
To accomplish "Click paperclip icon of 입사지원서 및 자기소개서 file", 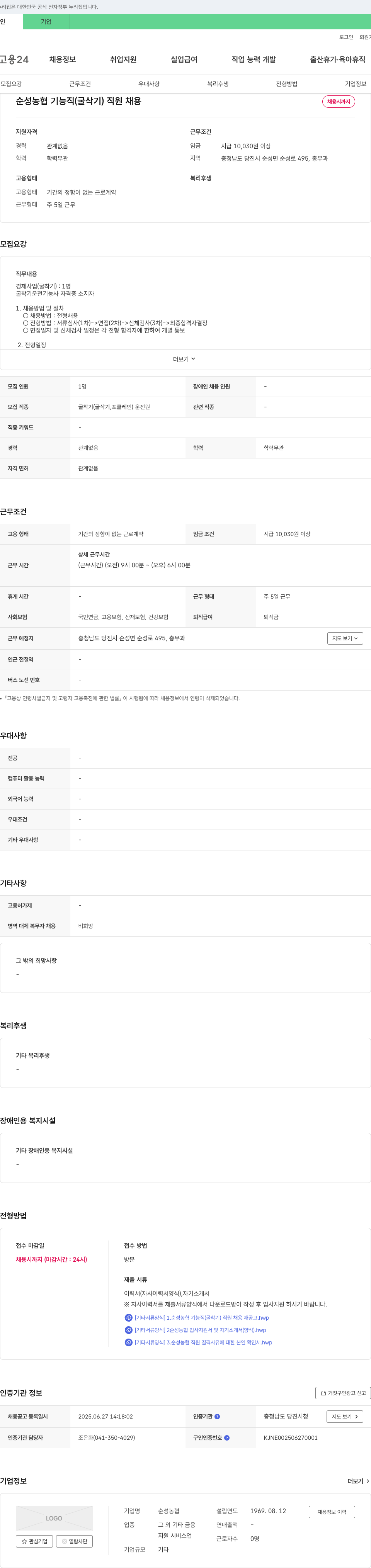I will 129,1330.
